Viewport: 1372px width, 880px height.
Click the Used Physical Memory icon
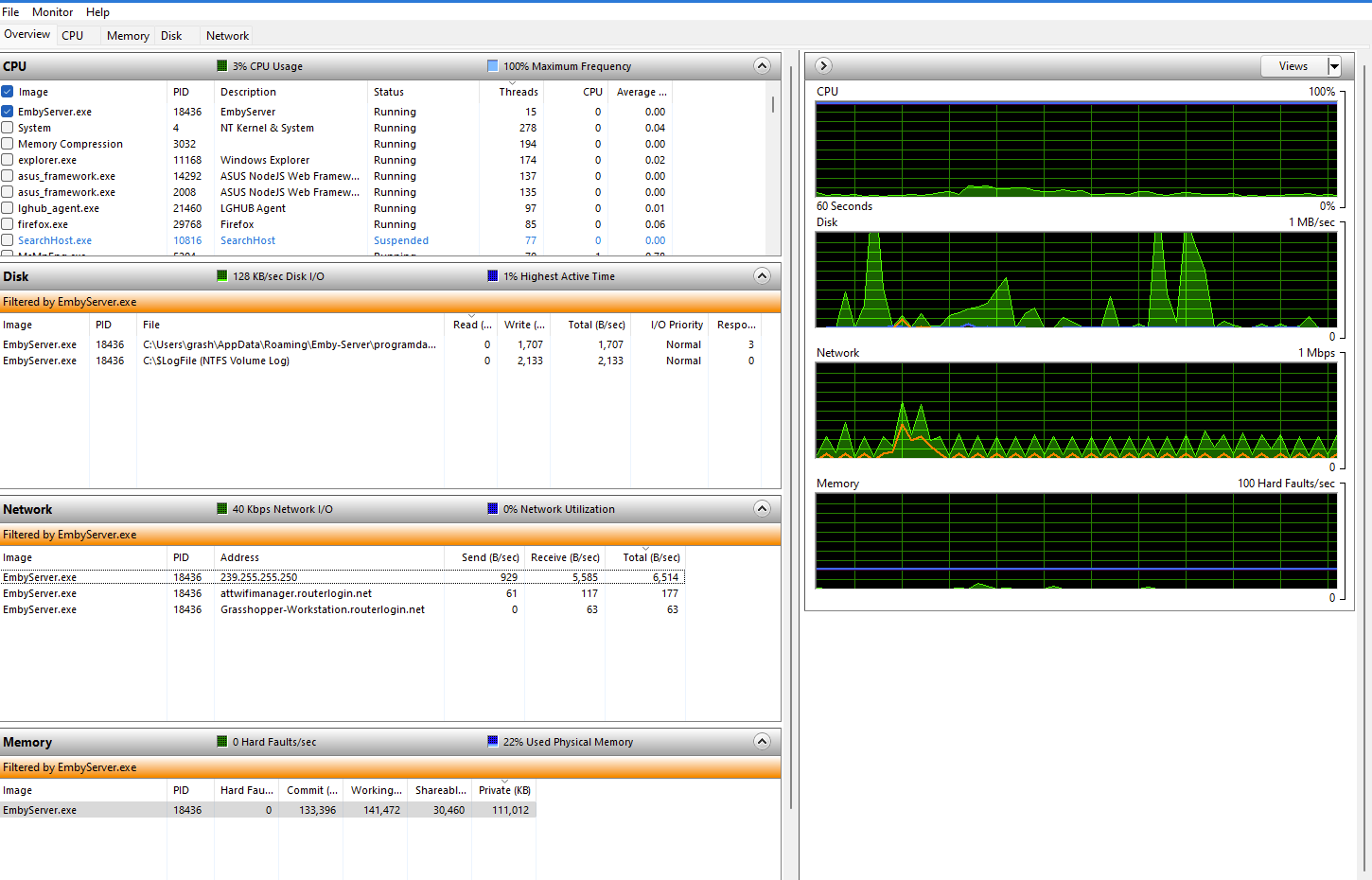492,742
